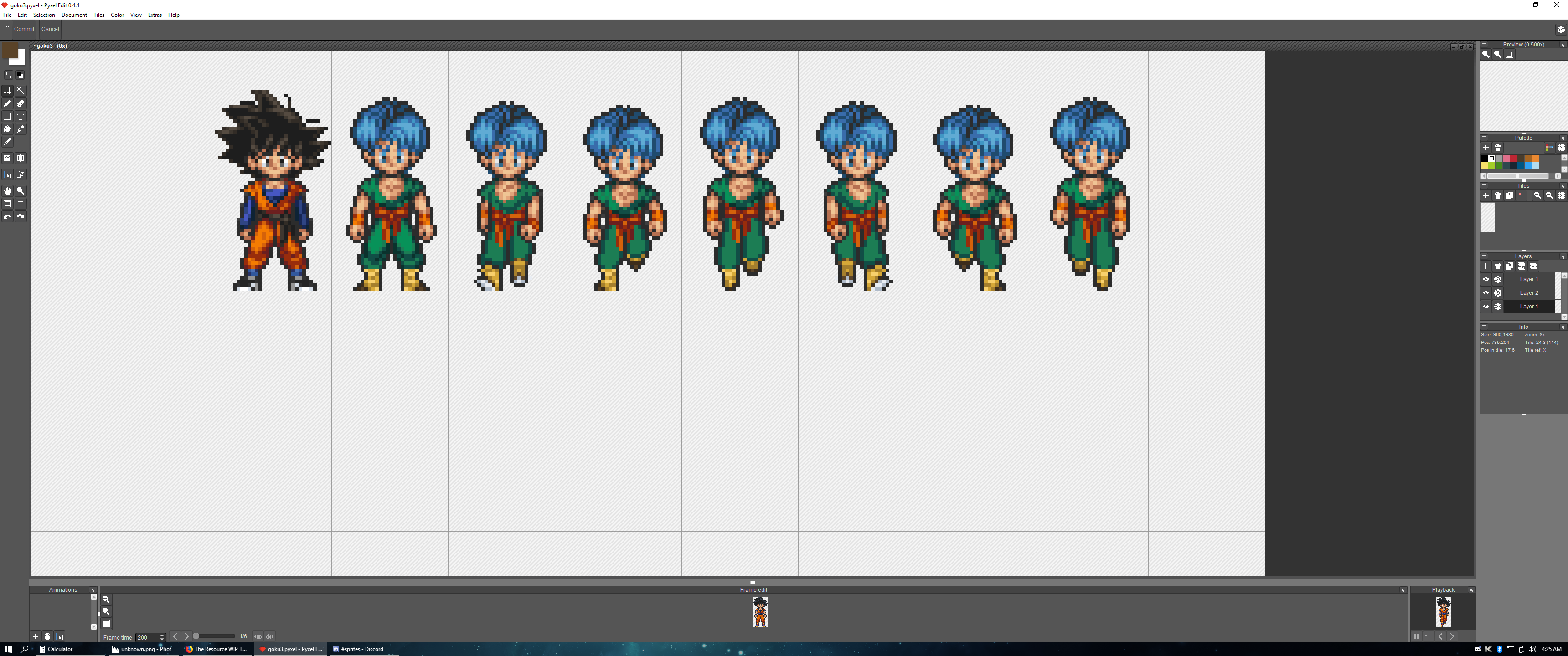This screenshot has height=656, width=1568.
Task: Collapse the Palette panel
Action: click(1484, 137)
